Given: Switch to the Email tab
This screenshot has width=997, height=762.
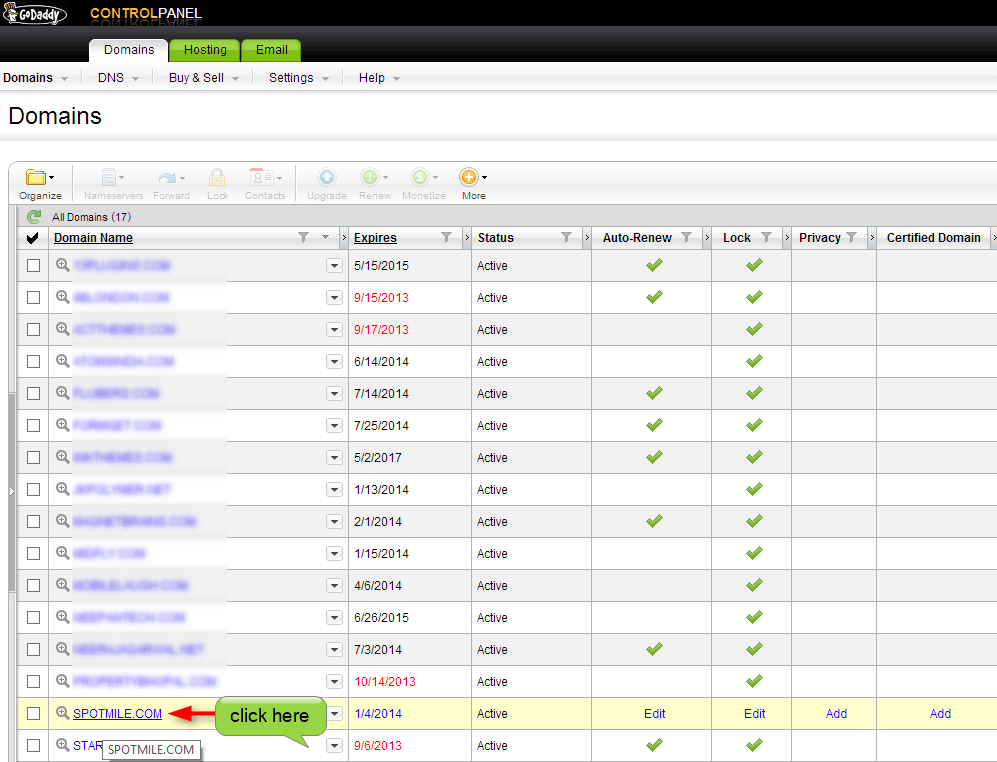Looking at the screenshot, I should tap(272, 50).
